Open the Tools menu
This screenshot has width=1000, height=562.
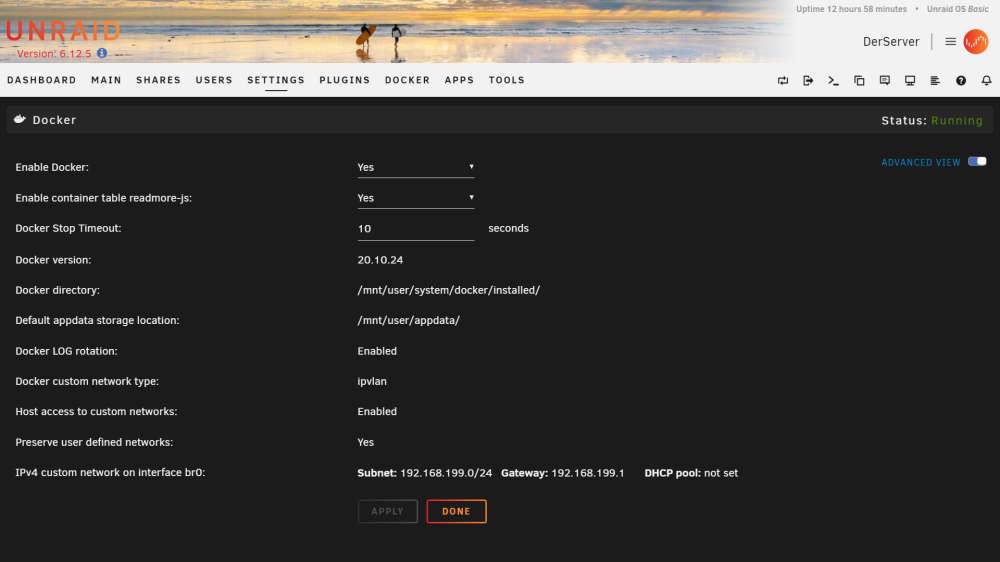point(506,80)
